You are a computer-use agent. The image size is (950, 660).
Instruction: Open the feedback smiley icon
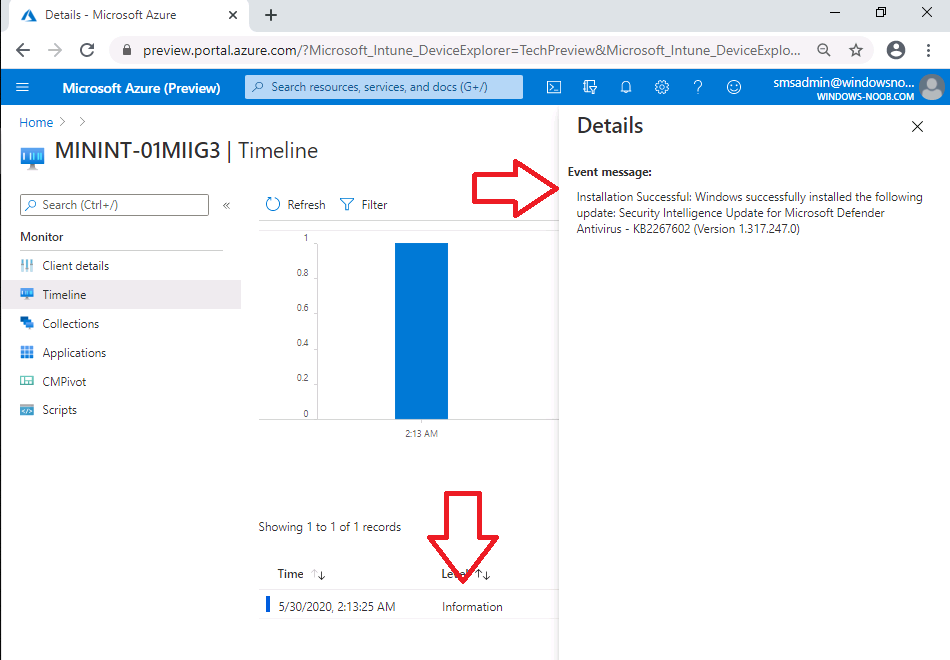click(x=734, y=87)
